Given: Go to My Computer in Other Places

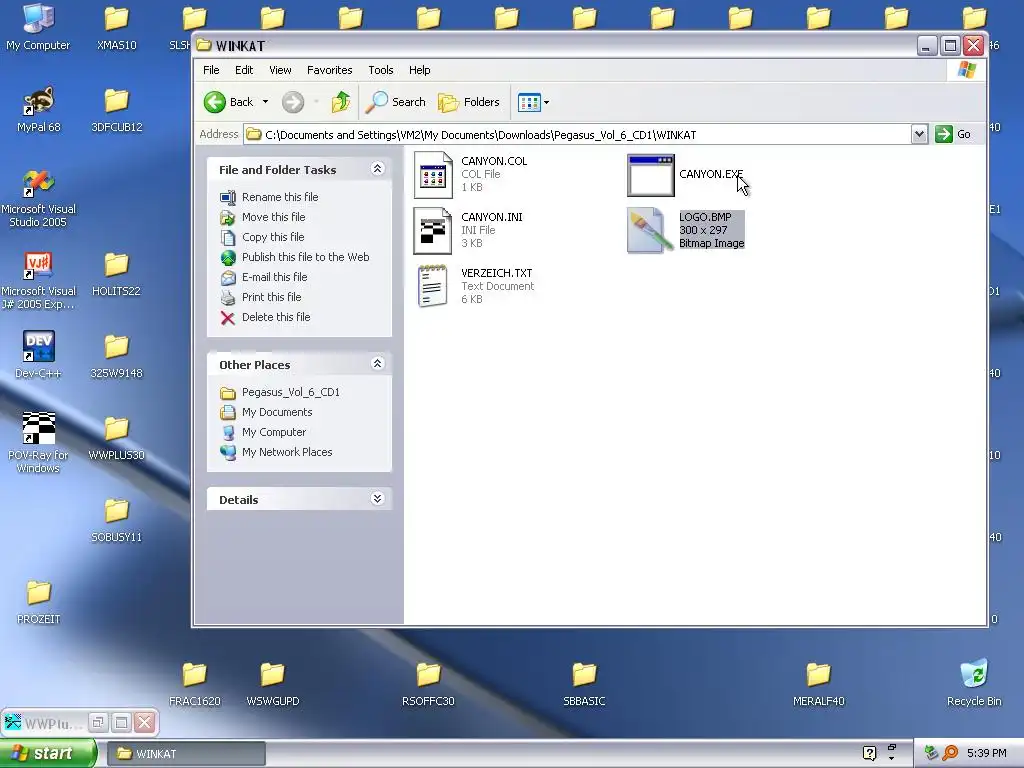Looking at the screenshot, I should [274, 432].
